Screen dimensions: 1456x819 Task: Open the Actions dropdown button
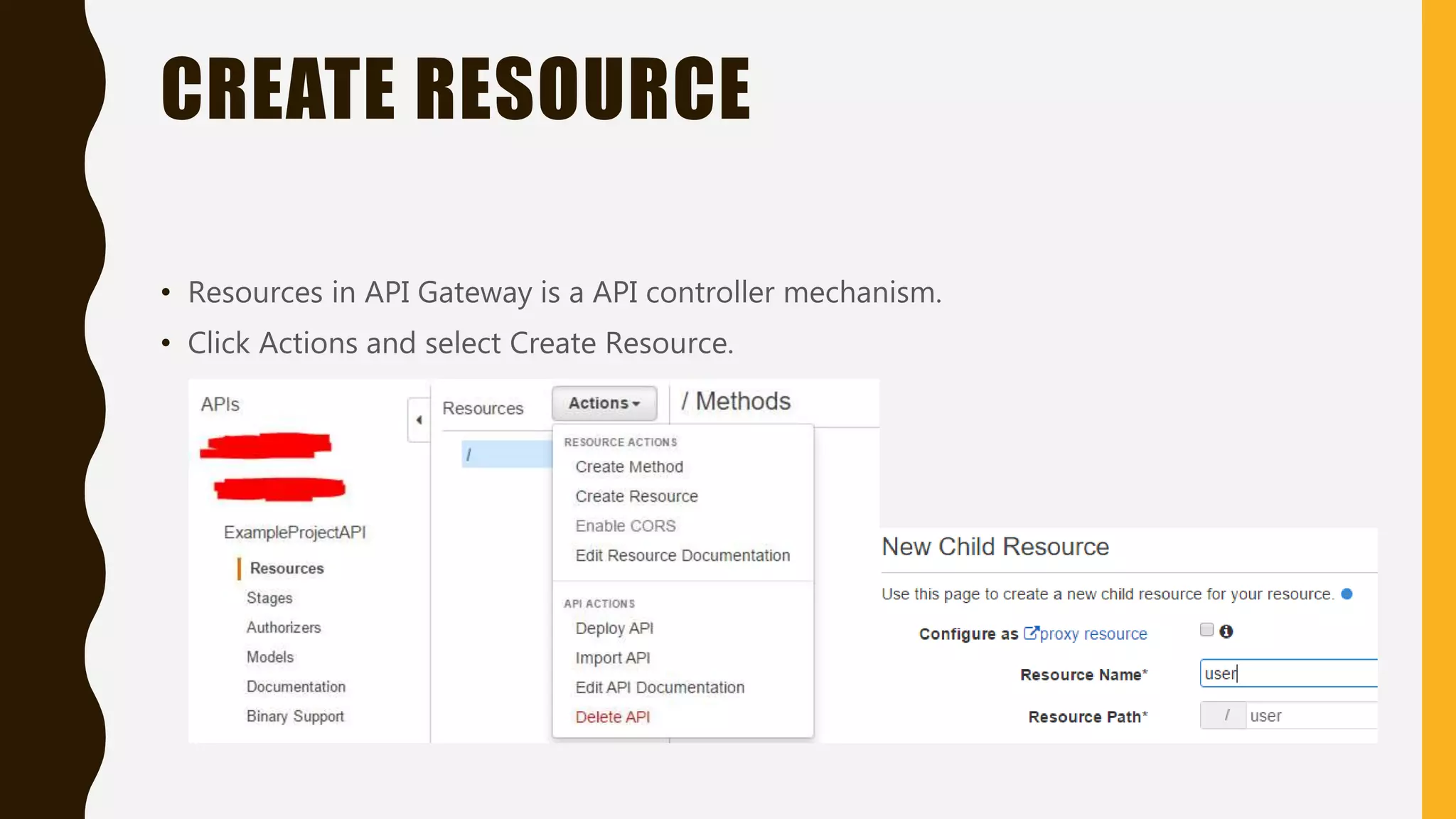[604, 403]
